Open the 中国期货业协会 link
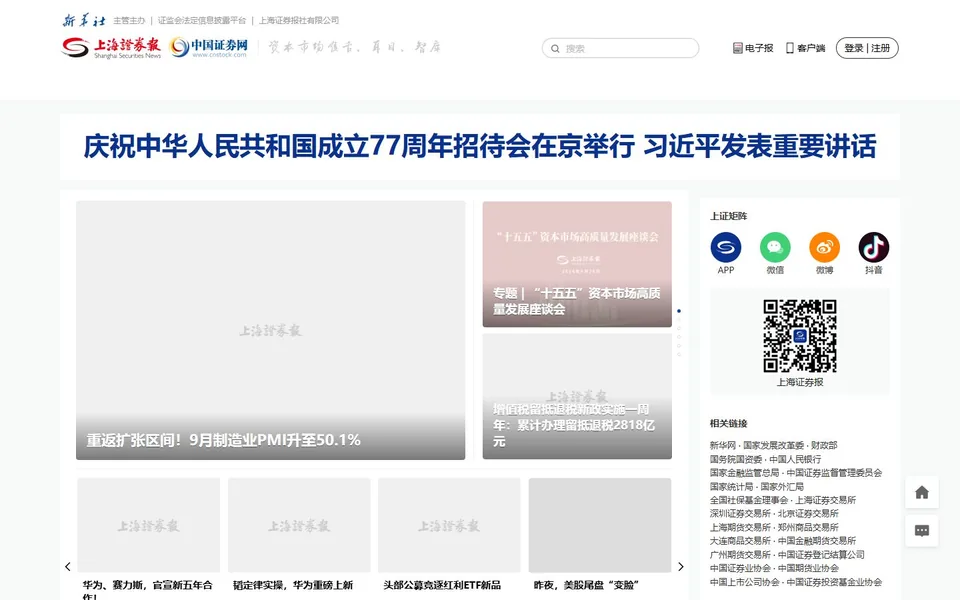 [x=808, y=568]
